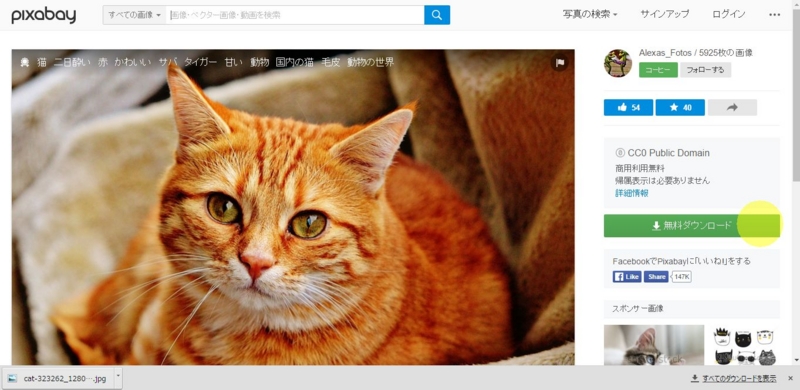Click the flag report icon on image
The width and height of the screenshot is (800, 390).
tap(560, 63)
